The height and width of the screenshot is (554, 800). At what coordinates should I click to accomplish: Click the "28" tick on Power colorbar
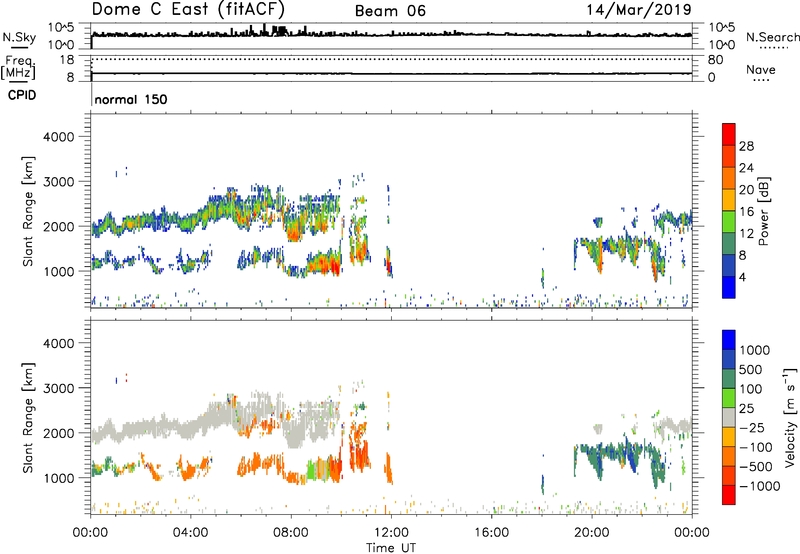click(x=746, y=146)
